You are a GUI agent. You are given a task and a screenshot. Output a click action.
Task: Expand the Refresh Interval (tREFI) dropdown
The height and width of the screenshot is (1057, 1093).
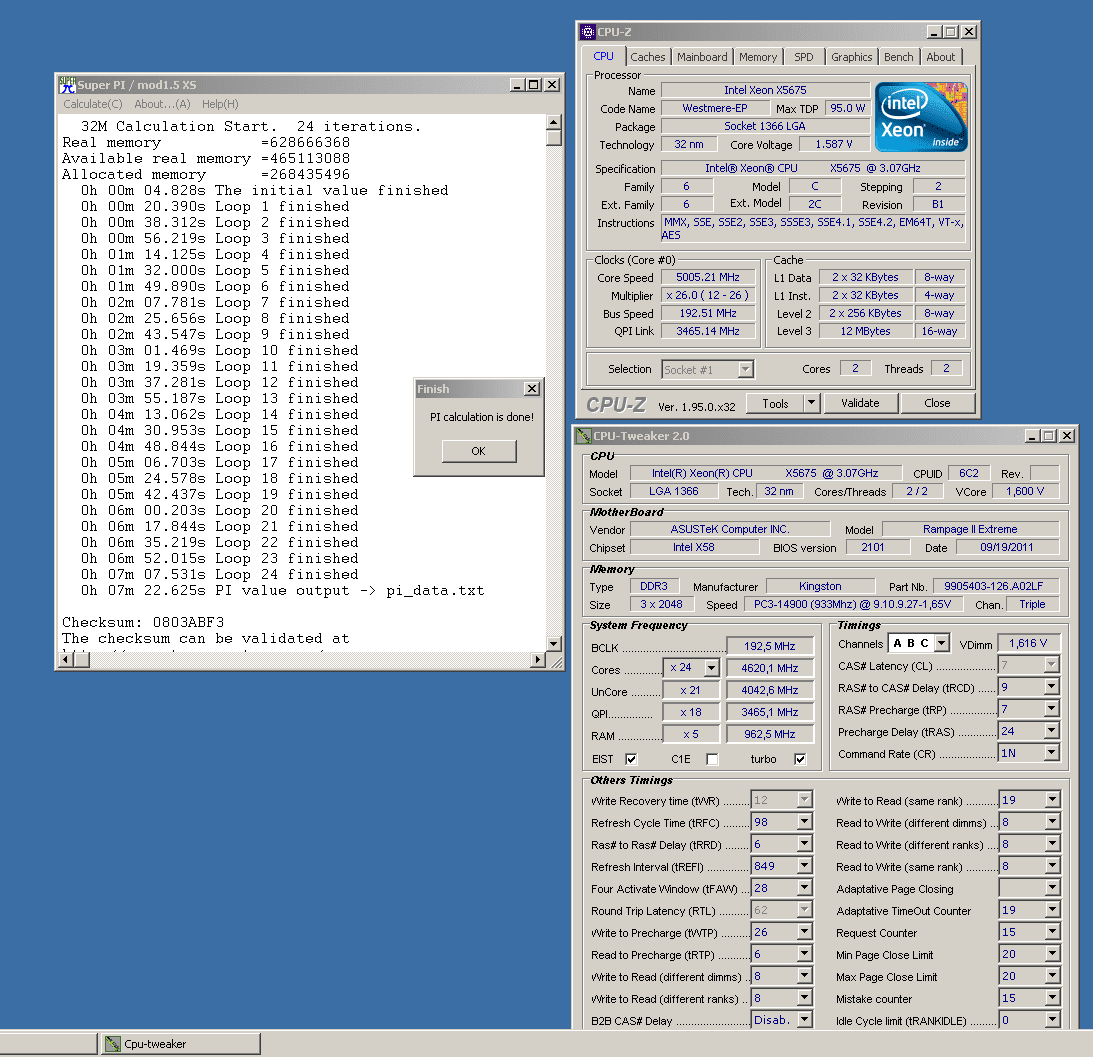coord(804,866)
